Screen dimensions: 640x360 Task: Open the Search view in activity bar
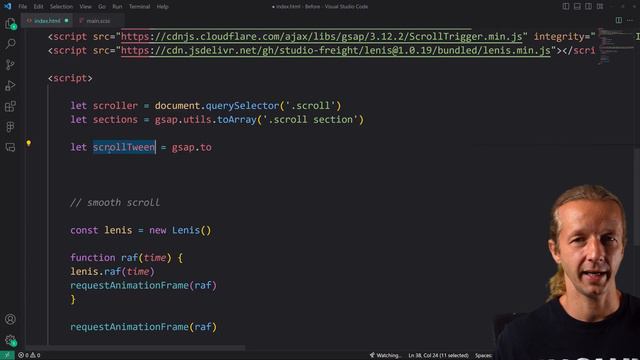11,44
